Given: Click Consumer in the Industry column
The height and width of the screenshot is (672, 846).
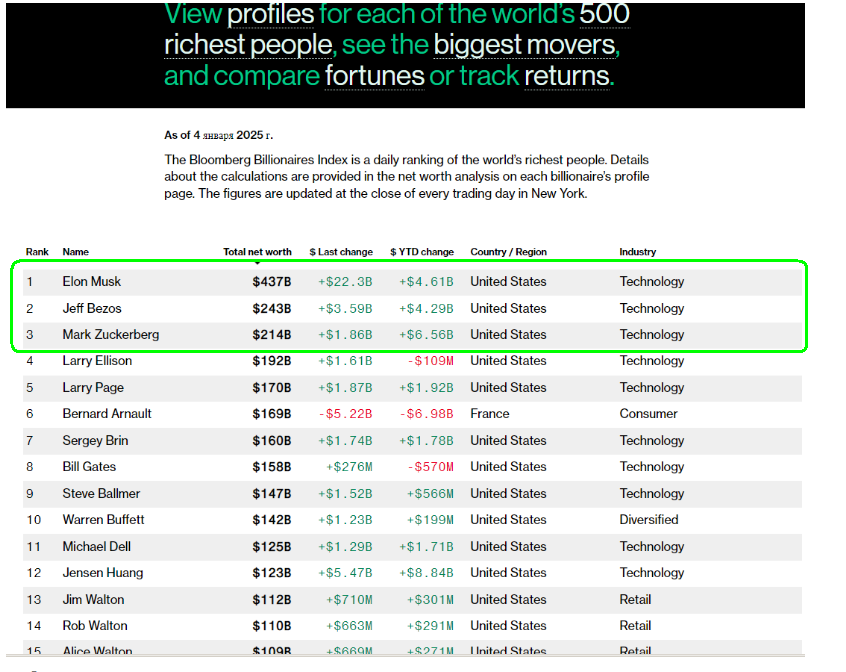Looking at the screenshot, I should (x=649, y=414).
